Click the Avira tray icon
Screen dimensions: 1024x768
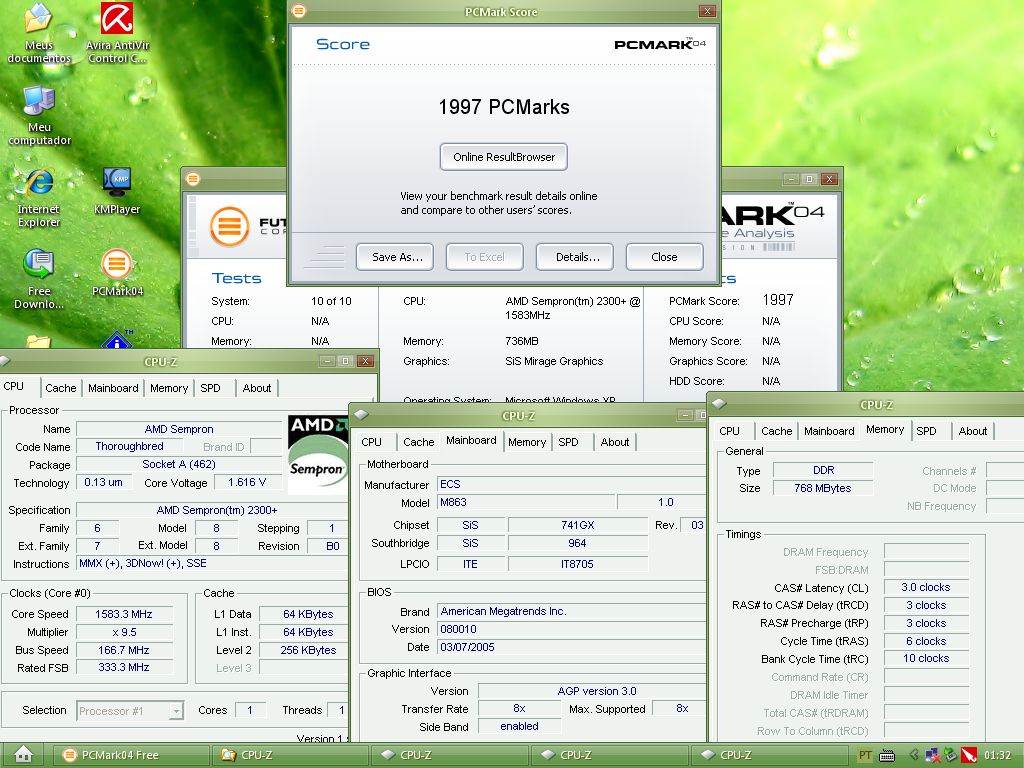tap(969, 755)
